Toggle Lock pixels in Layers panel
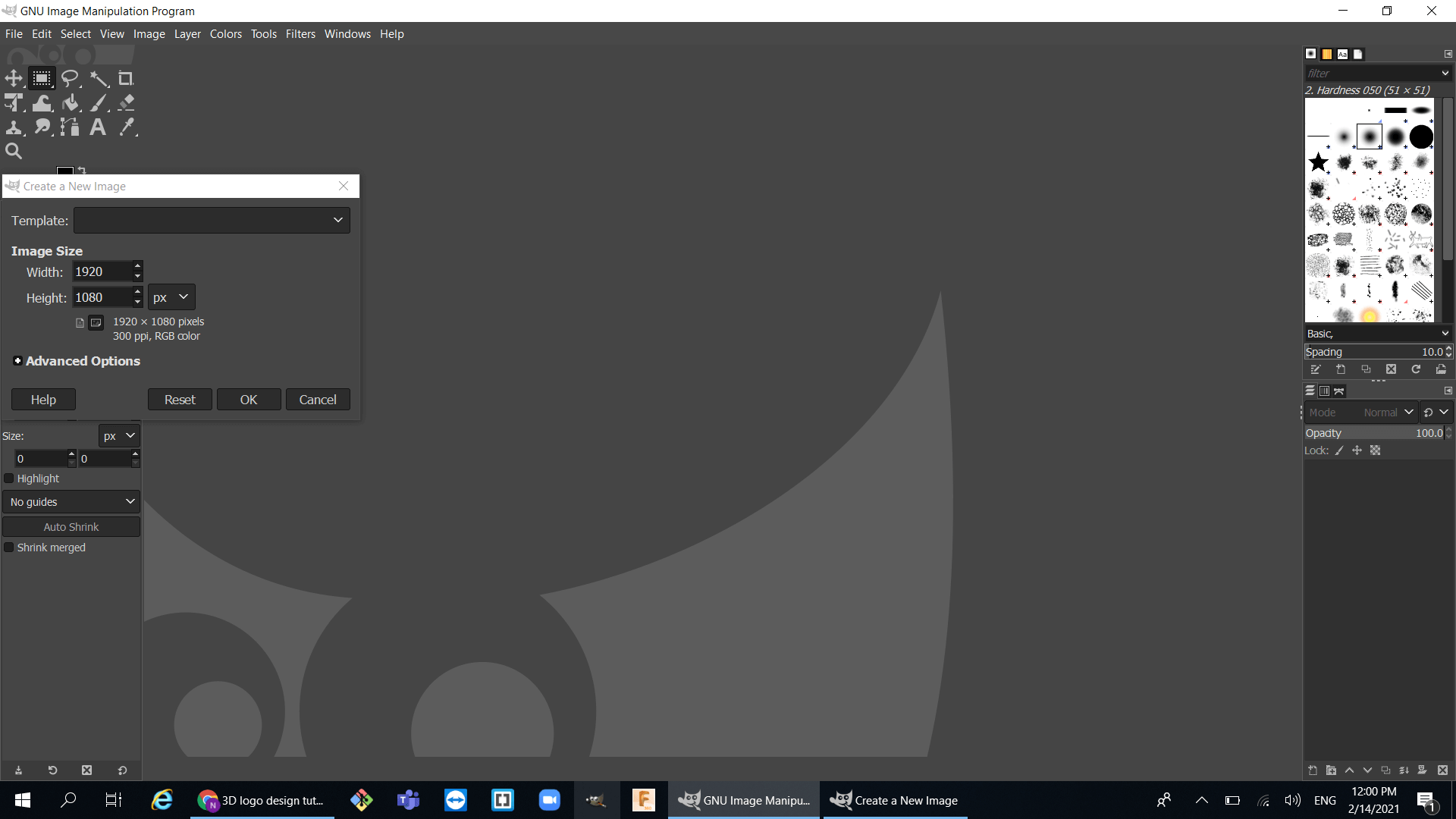This screenshot has height=819, width=1456. (1339, 450)
